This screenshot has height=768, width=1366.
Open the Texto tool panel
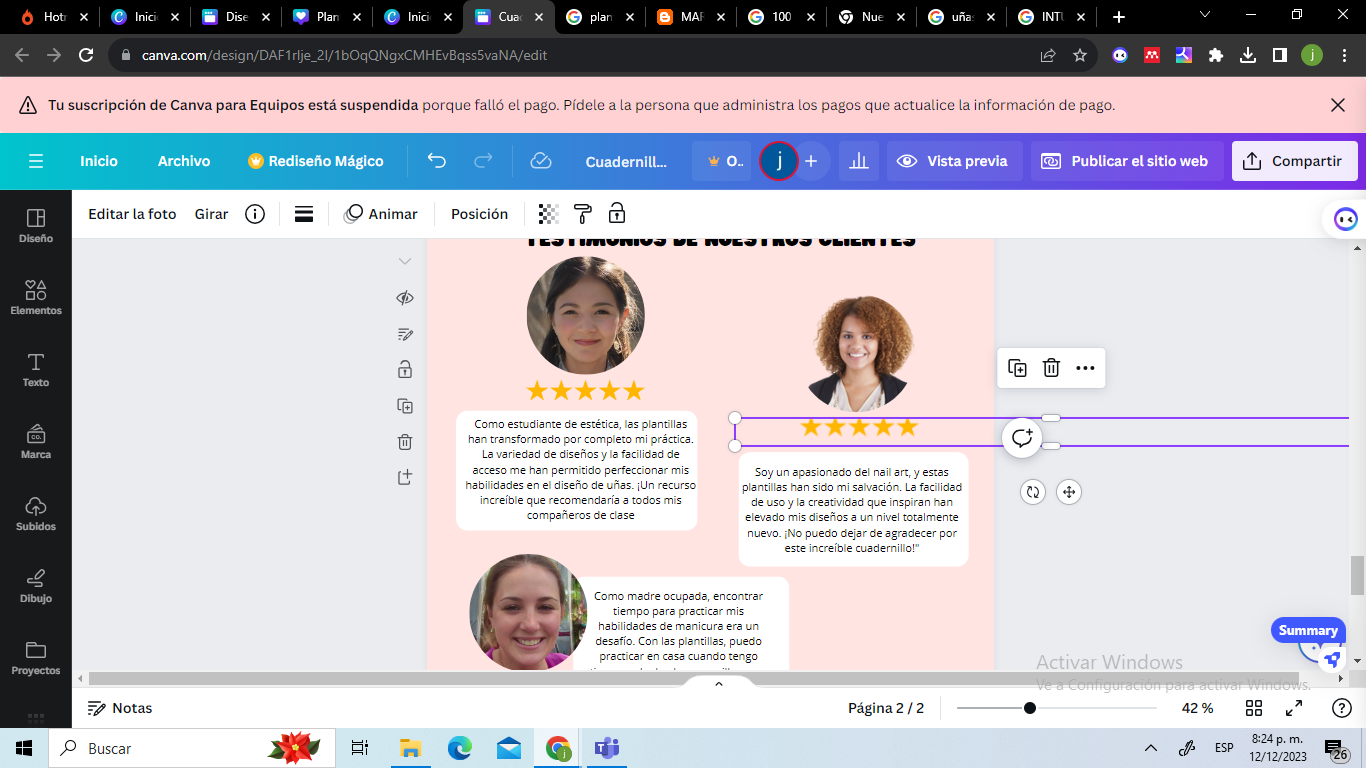tap(36, 370)
